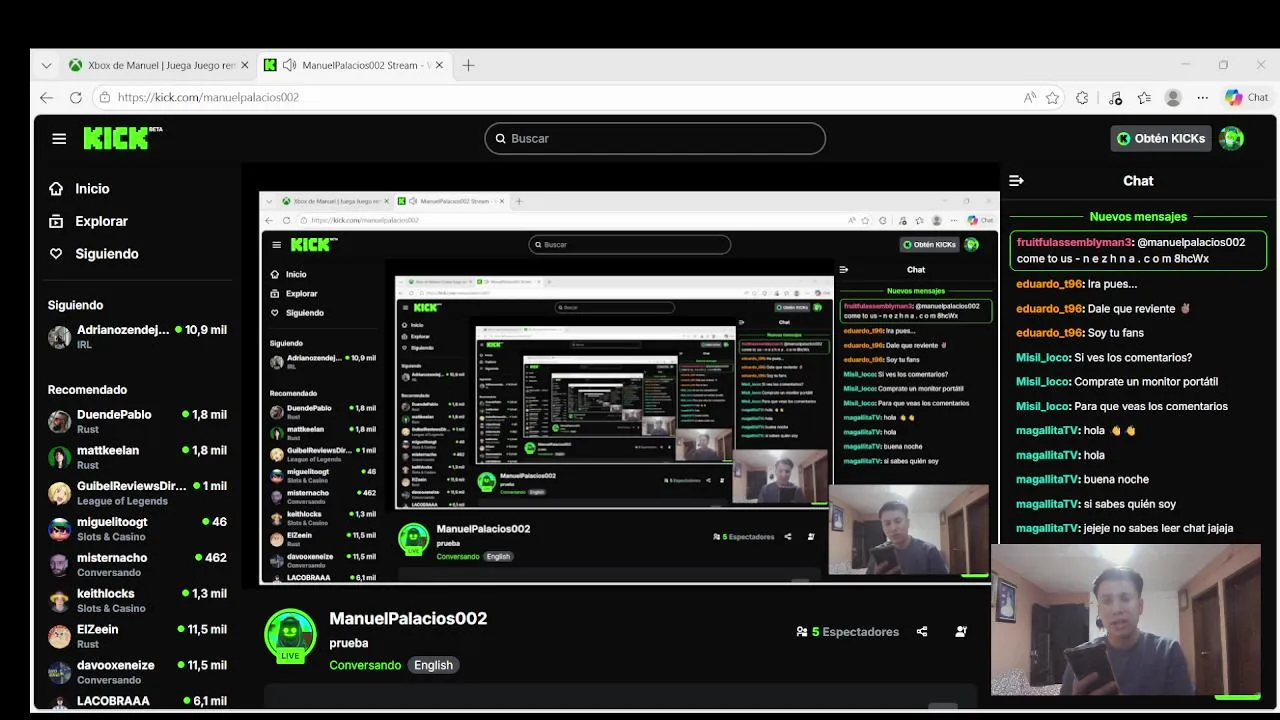Open LACOBRAAA recommended channel
Image resolution: width=1280 pixels, height=720 pixels.
(138, 701)
